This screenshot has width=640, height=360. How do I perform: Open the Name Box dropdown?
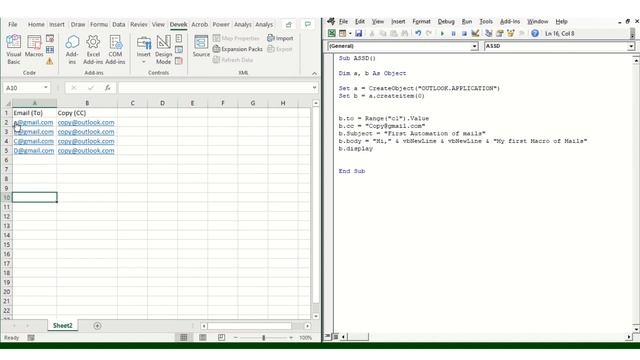pyautogui.click(x=46, y=88)
